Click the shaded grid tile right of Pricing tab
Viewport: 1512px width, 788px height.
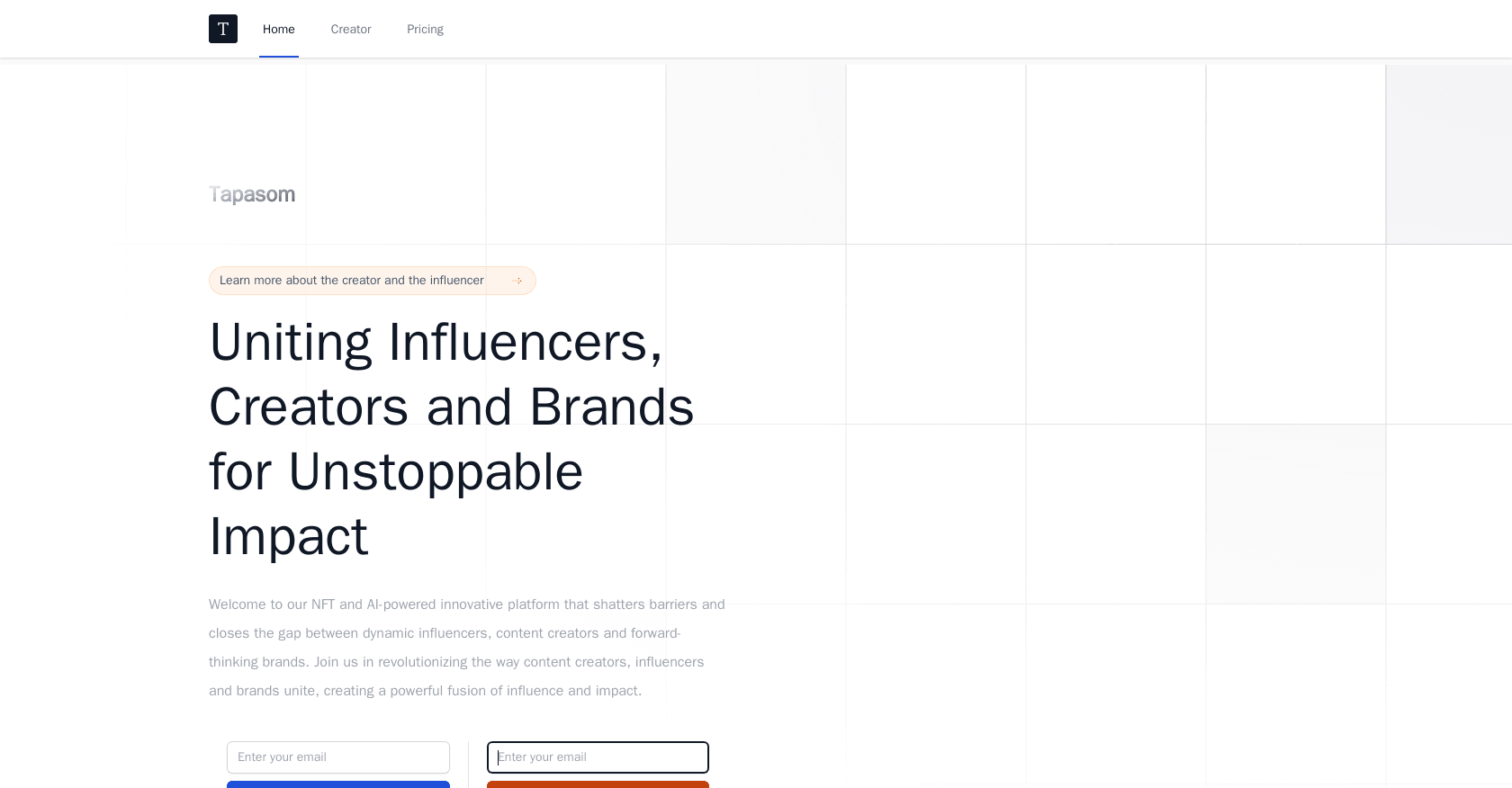(x=756, y=154)
